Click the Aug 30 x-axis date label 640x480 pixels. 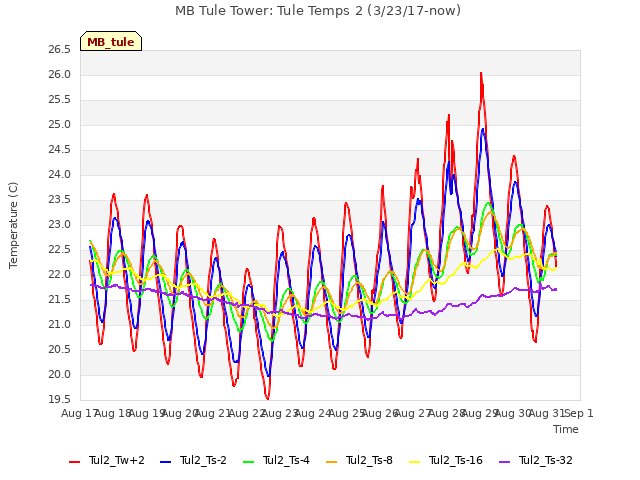coord(512,414)
